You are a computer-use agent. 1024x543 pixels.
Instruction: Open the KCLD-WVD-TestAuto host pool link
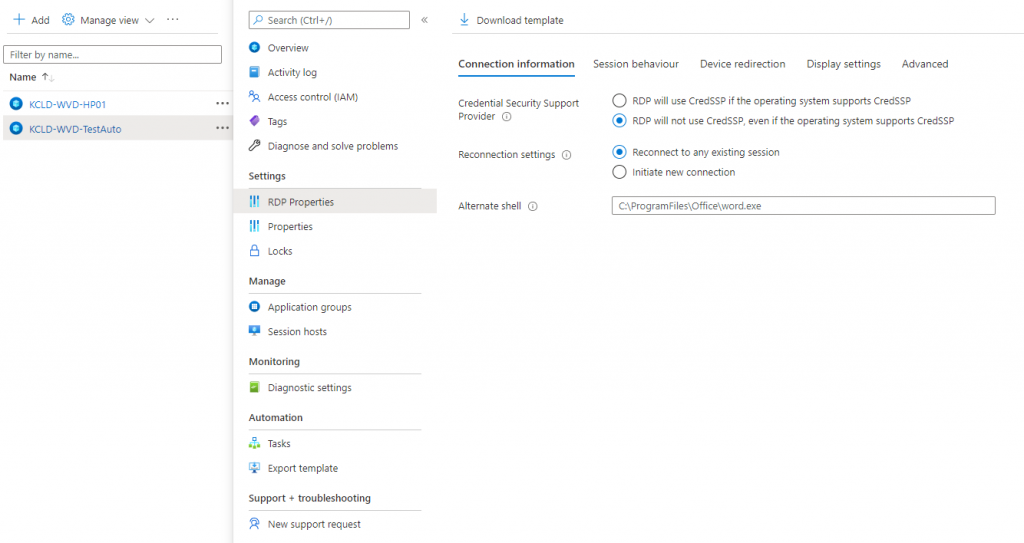[x=75, y=129]
